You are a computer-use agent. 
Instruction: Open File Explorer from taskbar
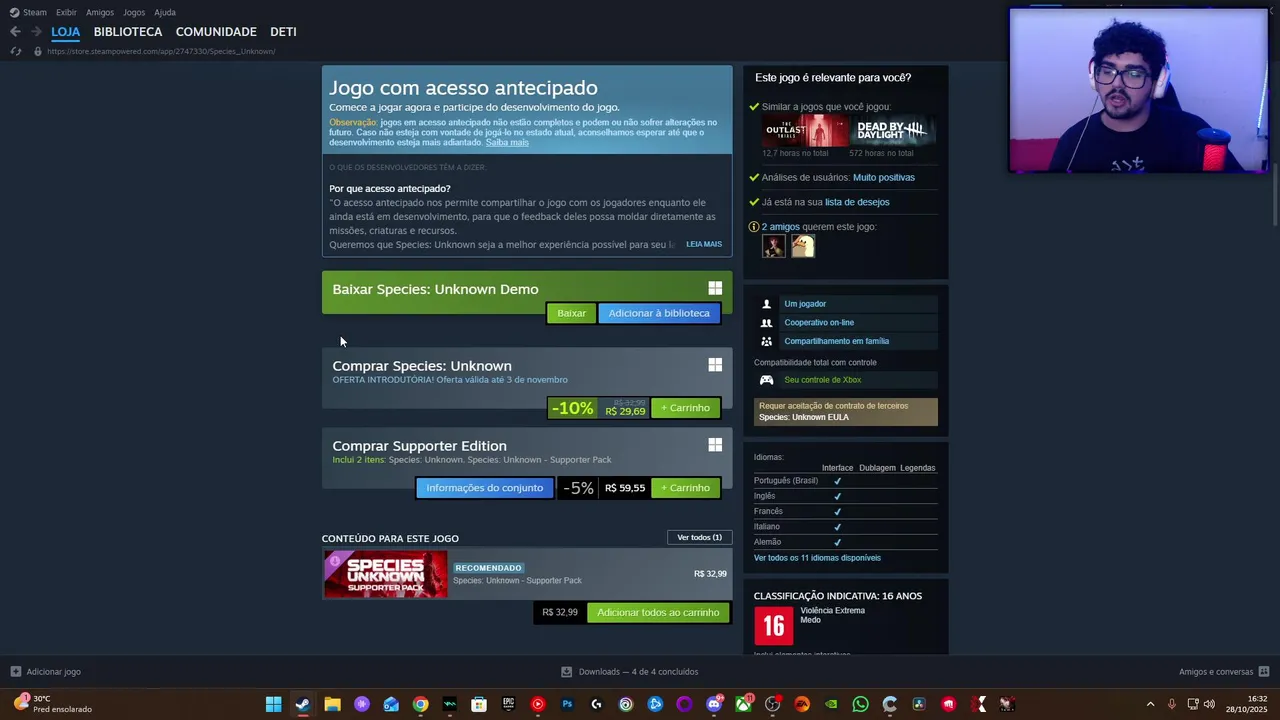tap(332, 704)
